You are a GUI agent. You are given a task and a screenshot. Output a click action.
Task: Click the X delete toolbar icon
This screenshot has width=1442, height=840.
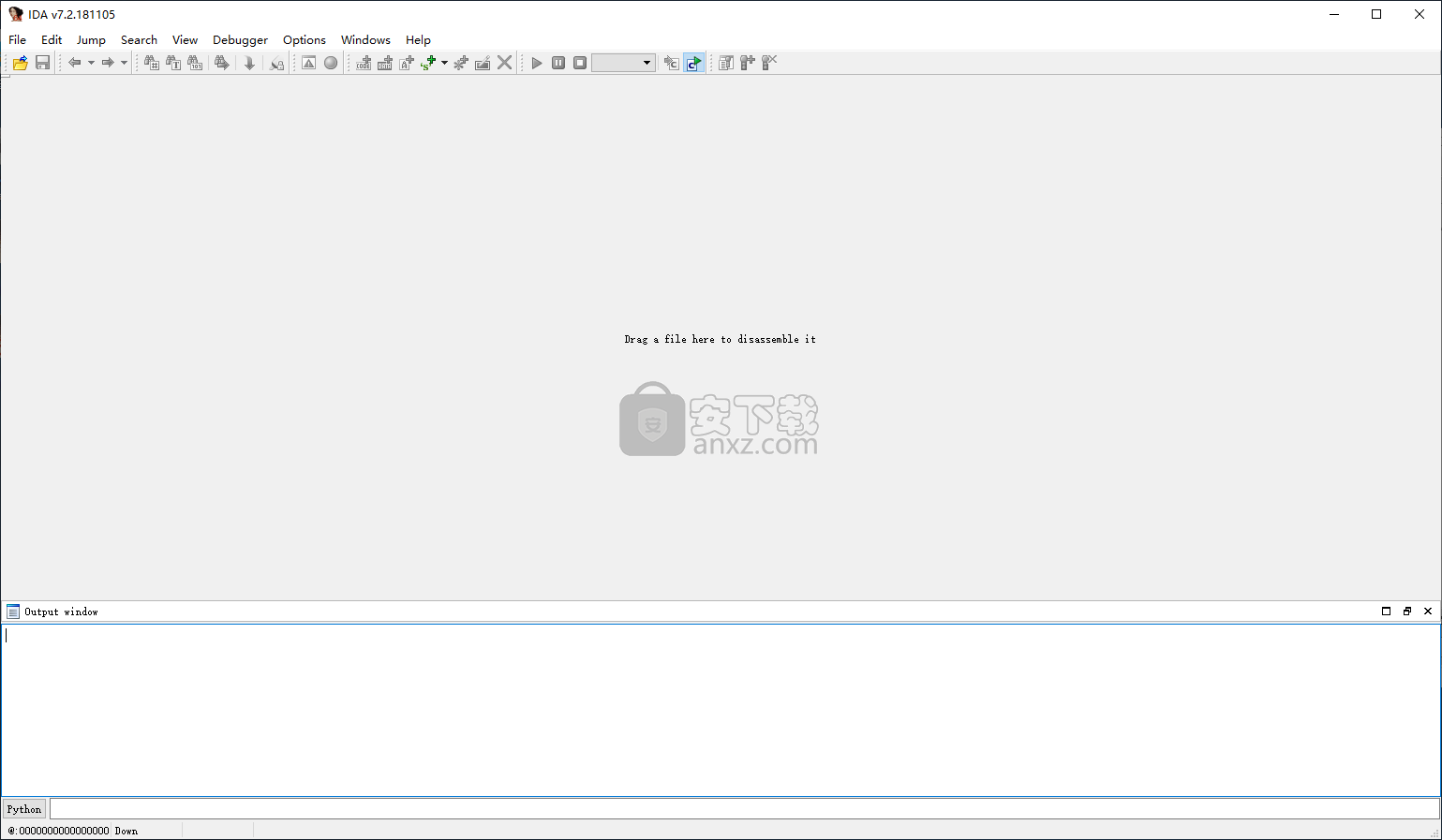coord(505,63)
